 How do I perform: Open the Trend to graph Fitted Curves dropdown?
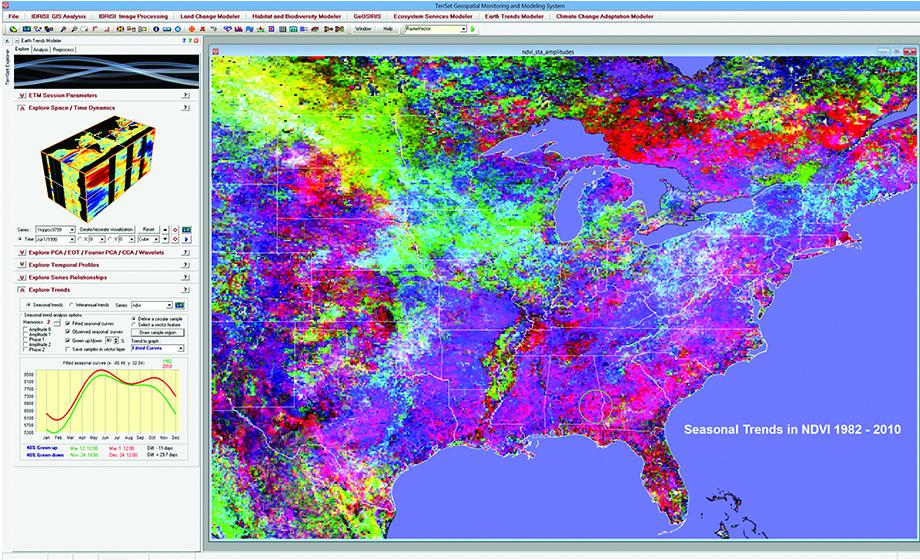(x=155, y=348)
